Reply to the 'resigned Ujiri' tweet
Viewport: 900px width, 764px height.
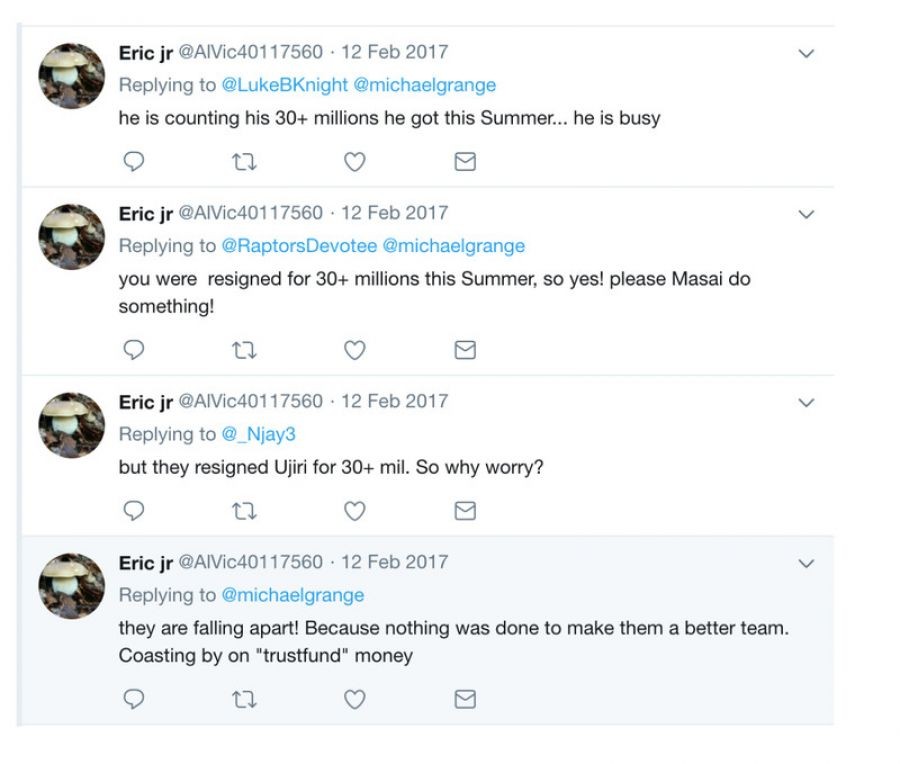134,511
